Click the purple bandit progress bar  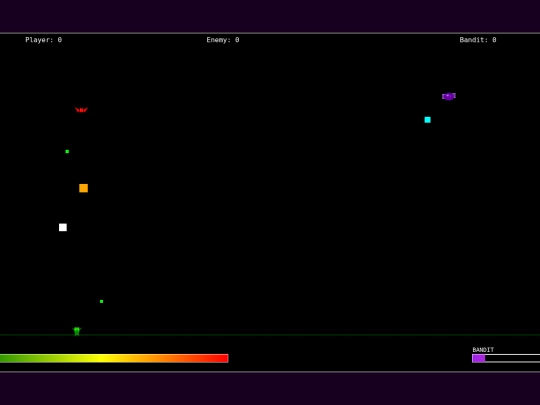[x=506, y=359]
